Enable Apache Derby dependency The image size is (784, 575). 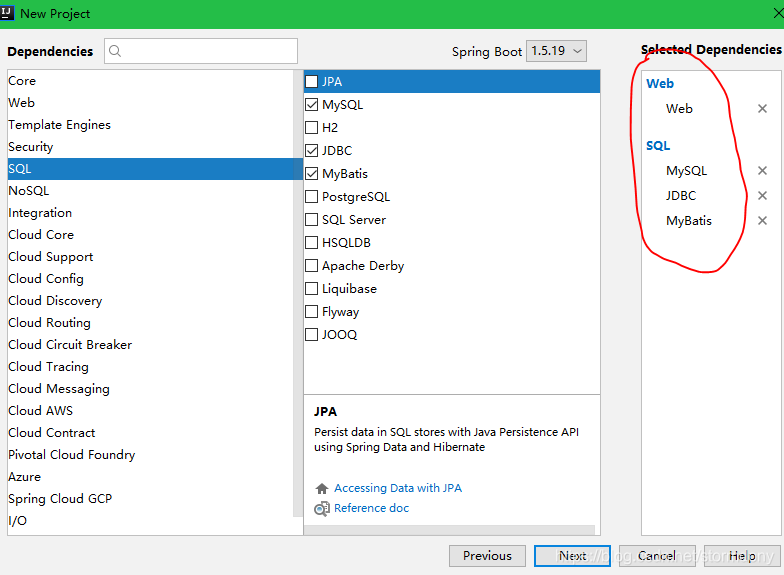(312, 266)
